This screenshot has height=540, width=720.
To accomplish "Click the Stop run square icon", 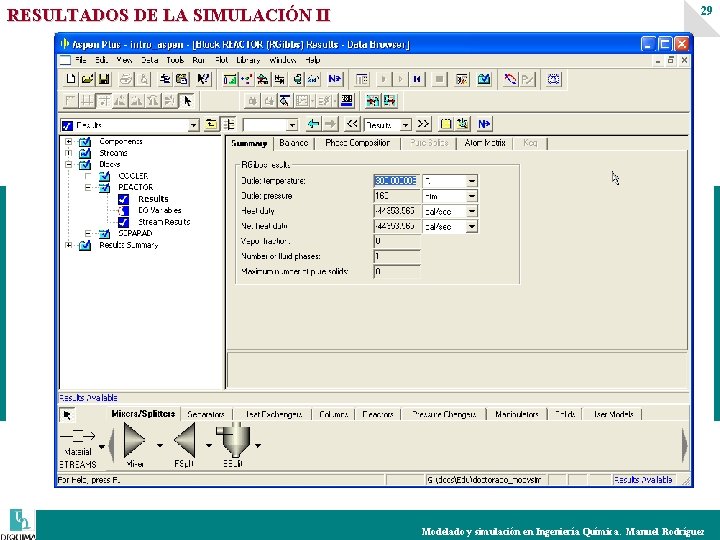I will coord(439,79).
